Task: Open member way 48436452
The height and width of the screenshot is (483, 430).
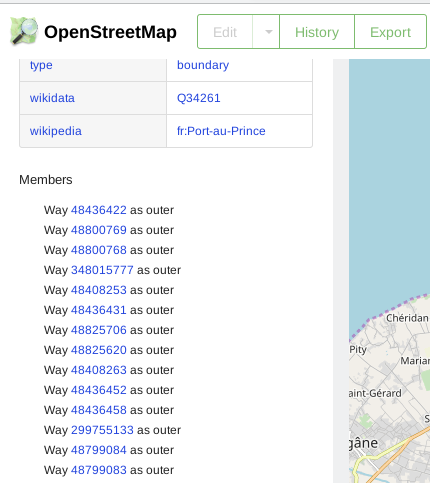Action: [99, 390]
